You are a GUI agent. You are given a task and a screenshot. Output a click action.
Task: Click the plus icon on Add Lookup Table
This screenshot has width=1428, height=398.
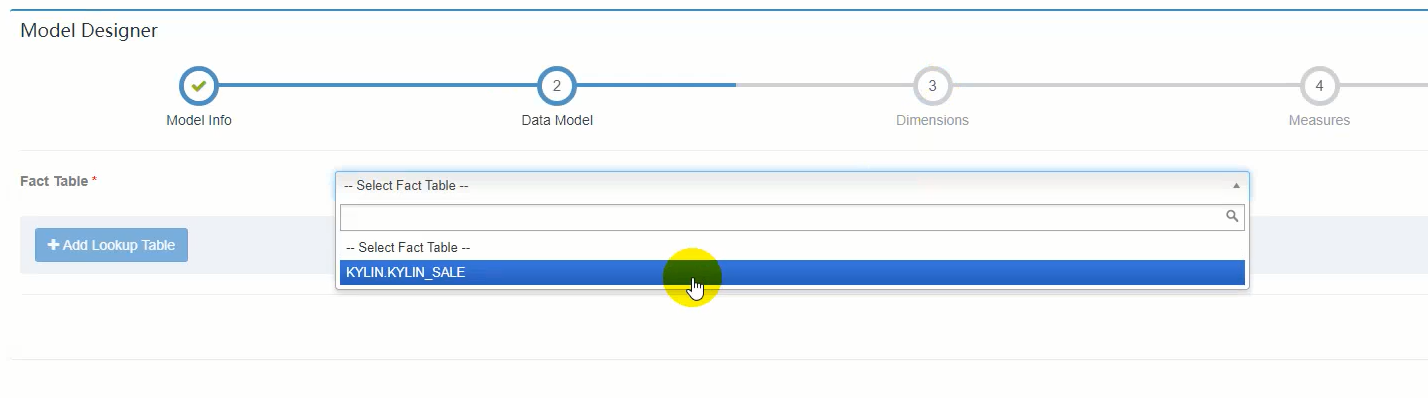pos(53,245)
